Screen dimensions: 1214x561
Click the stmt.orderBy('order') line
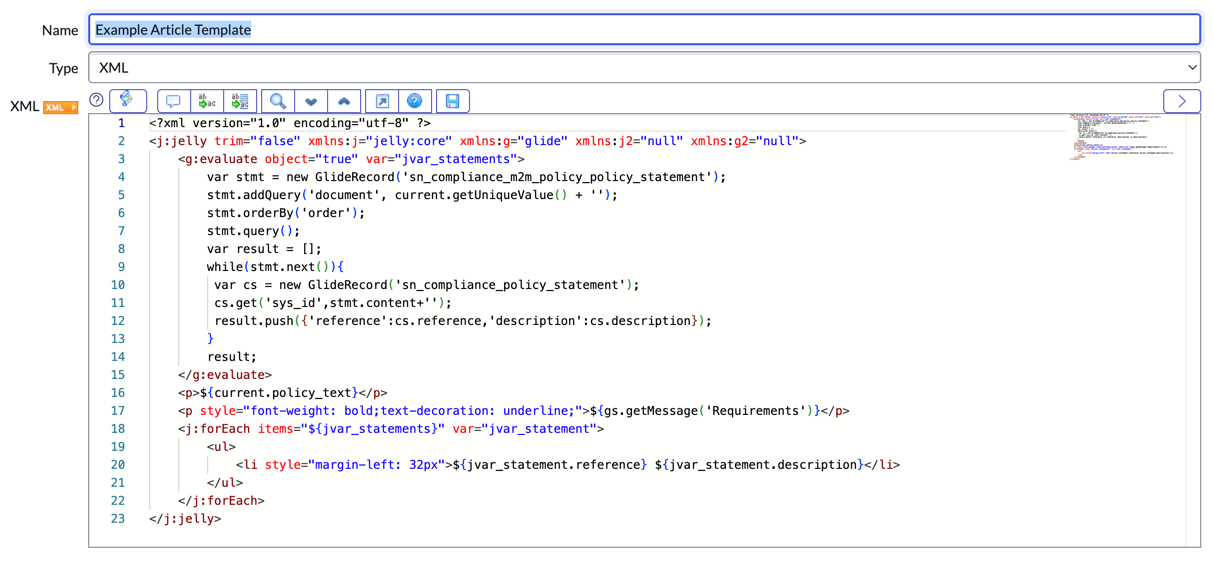click(x=286, y=213)
